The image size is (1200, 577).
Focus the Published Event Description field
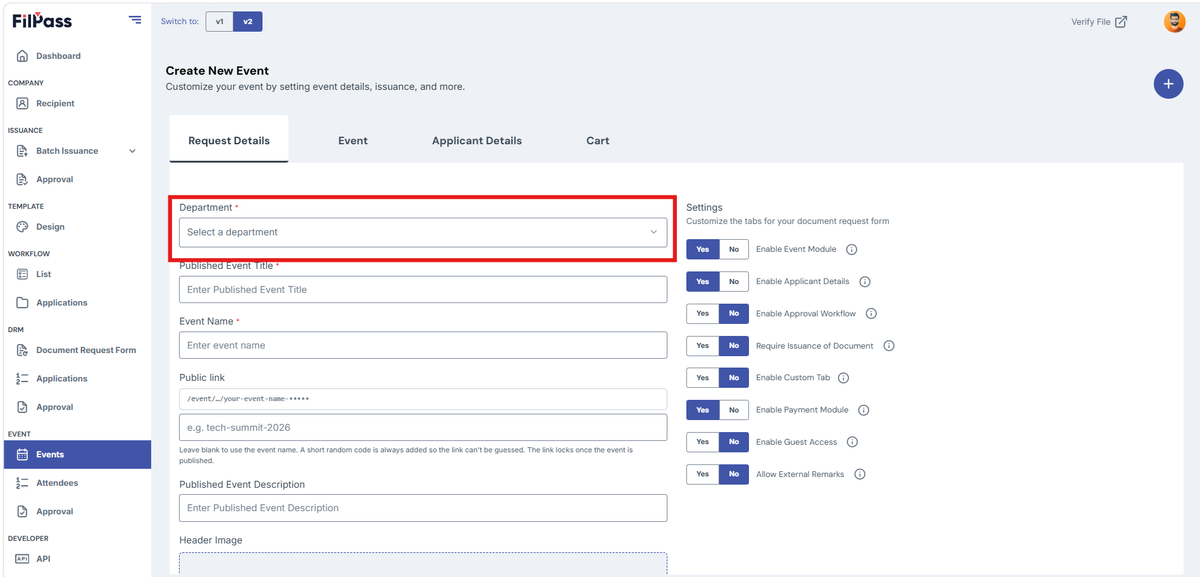pyautogui.click(x=423, y=508)
